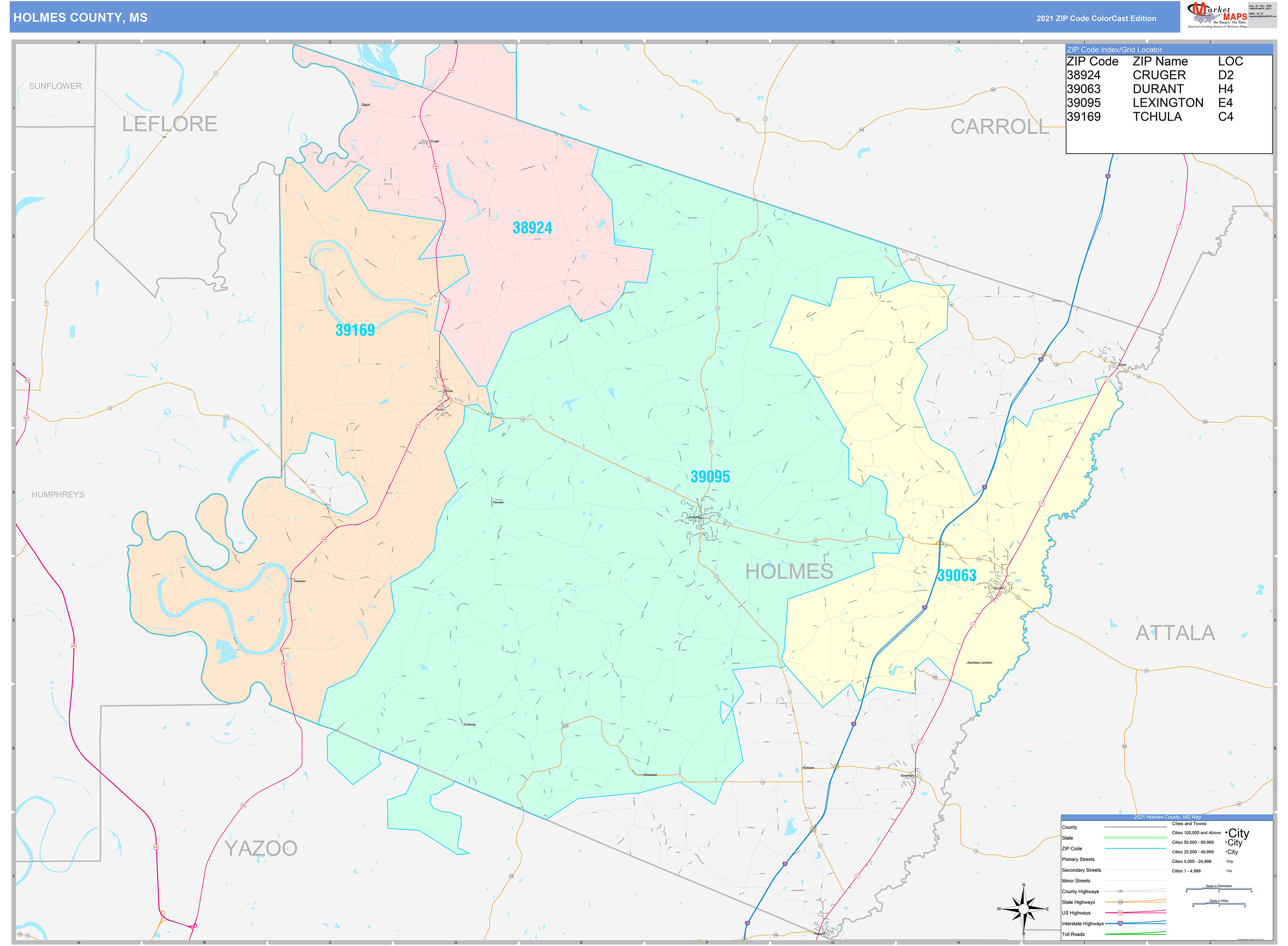Click the HOLMES county name on map
Viewport: 1288px width, 946px height.
[x=789, y=572]
